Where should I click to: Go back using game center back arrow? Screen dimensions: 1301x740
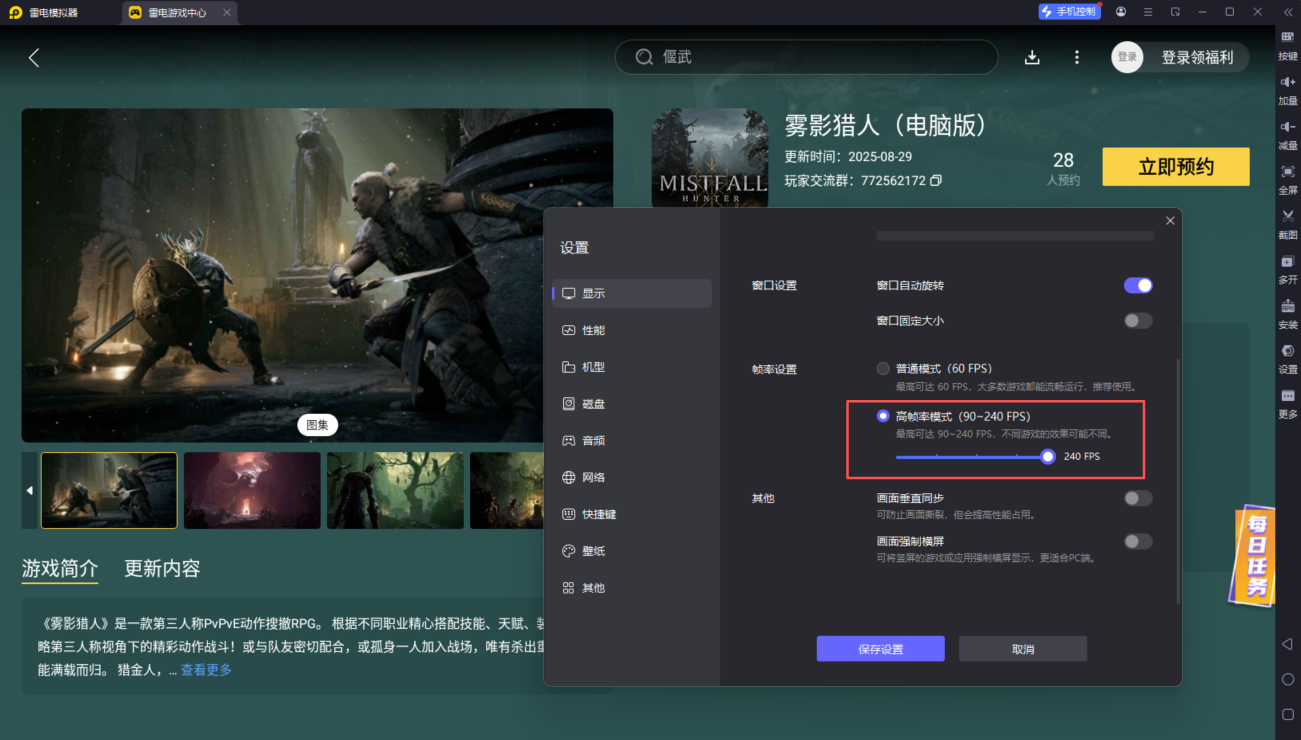[x=34, y=57]
